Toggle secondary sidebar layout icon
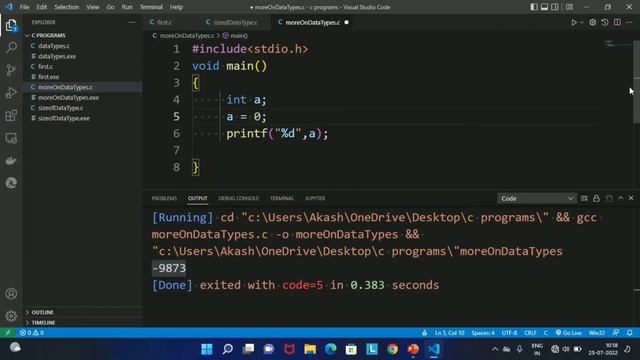Viewport: 640px width, 360px height. (555, 7)
